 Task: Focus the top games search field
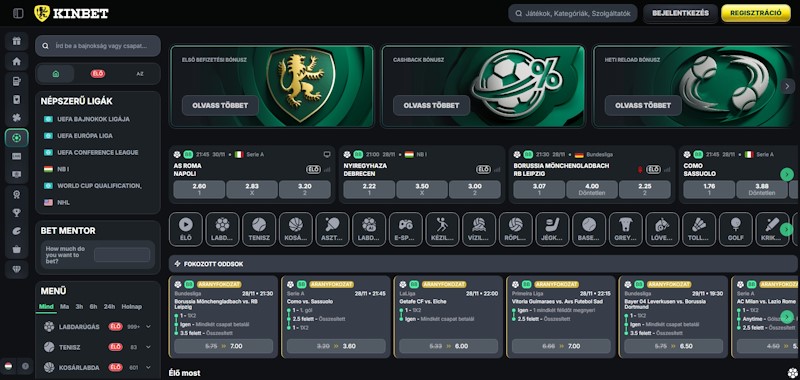pyautogui.click(x=572, y=13)
